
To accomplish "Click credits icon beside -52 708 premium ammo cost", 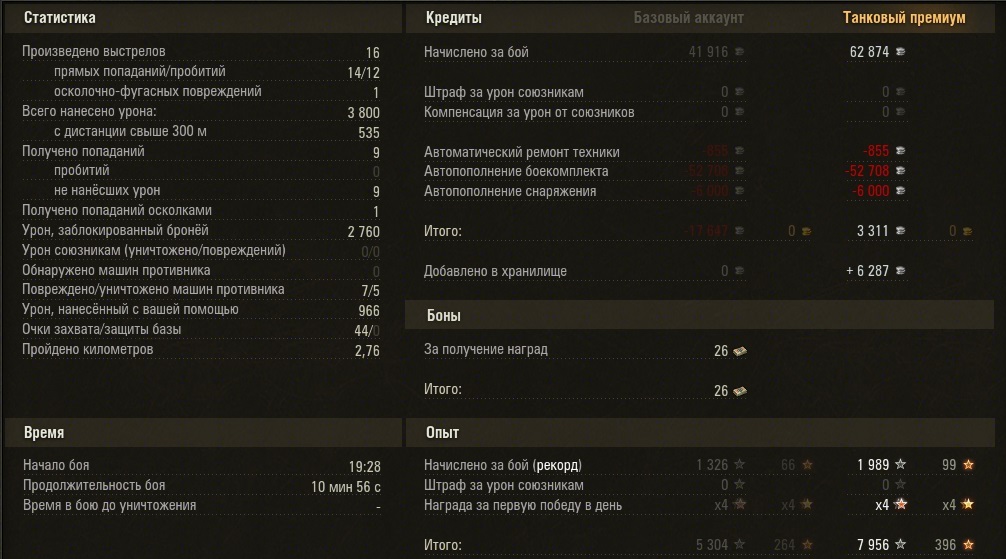I will (x=900, y=172).
